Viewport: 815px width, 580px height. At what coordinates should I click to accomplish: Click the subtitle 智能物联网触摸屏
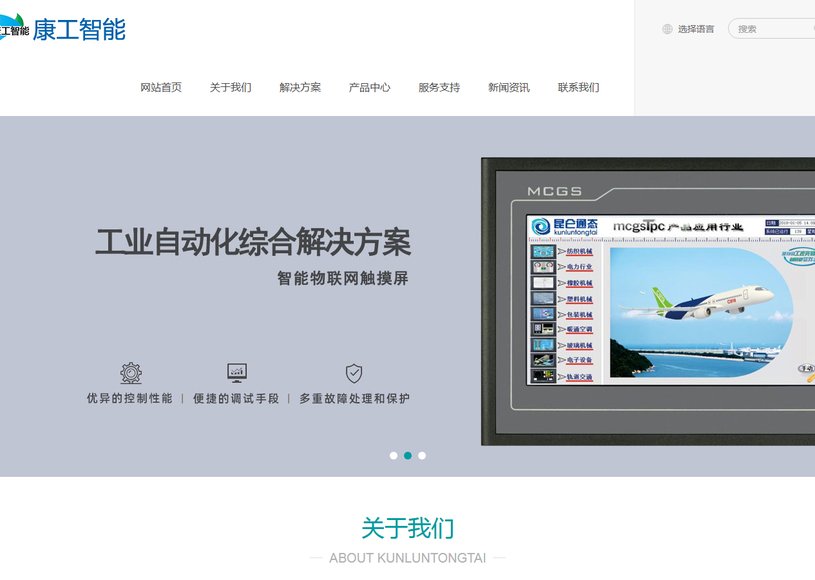pos(343,278)
